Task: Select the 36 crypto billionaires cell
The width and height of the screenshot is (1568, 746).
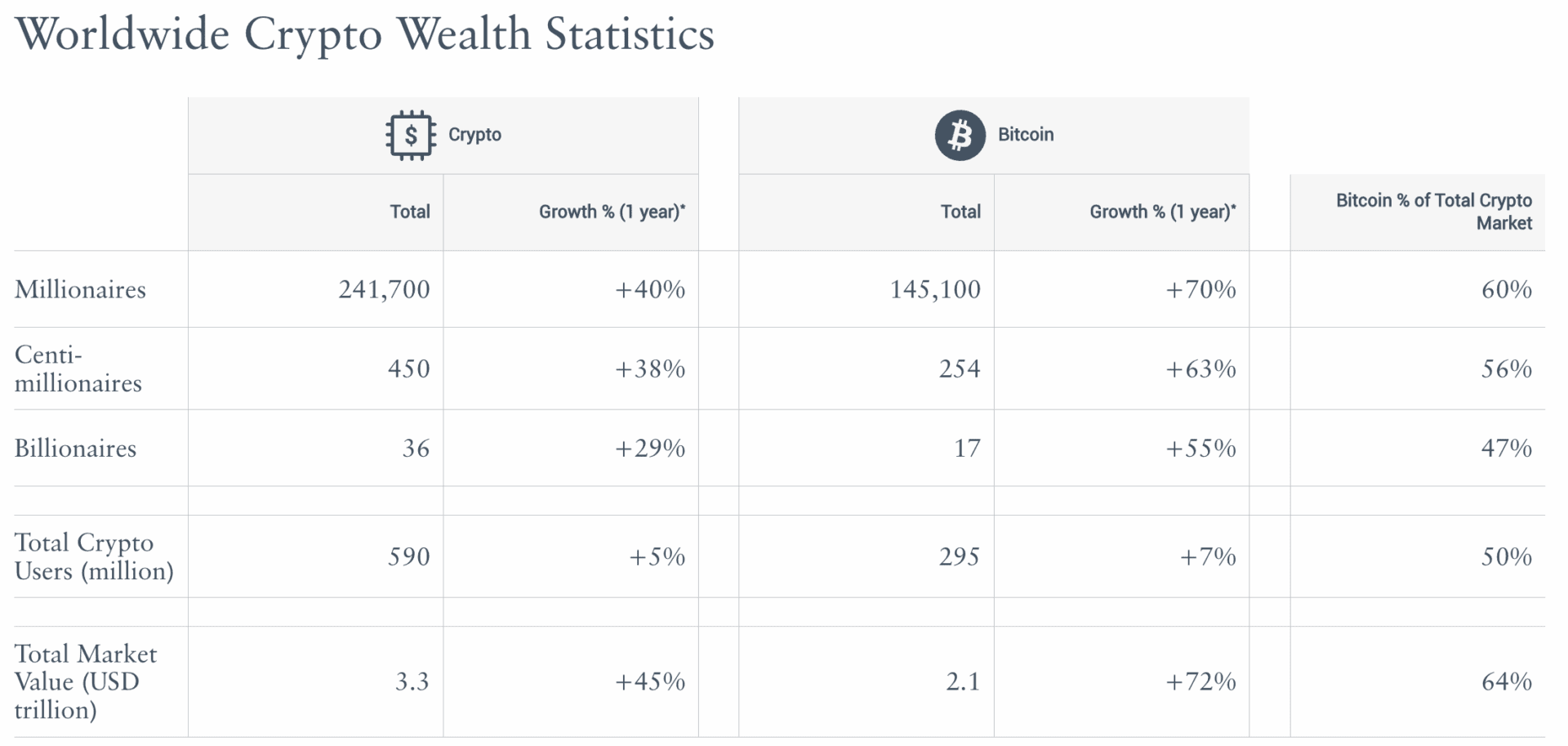Action: tap(416, 448)
